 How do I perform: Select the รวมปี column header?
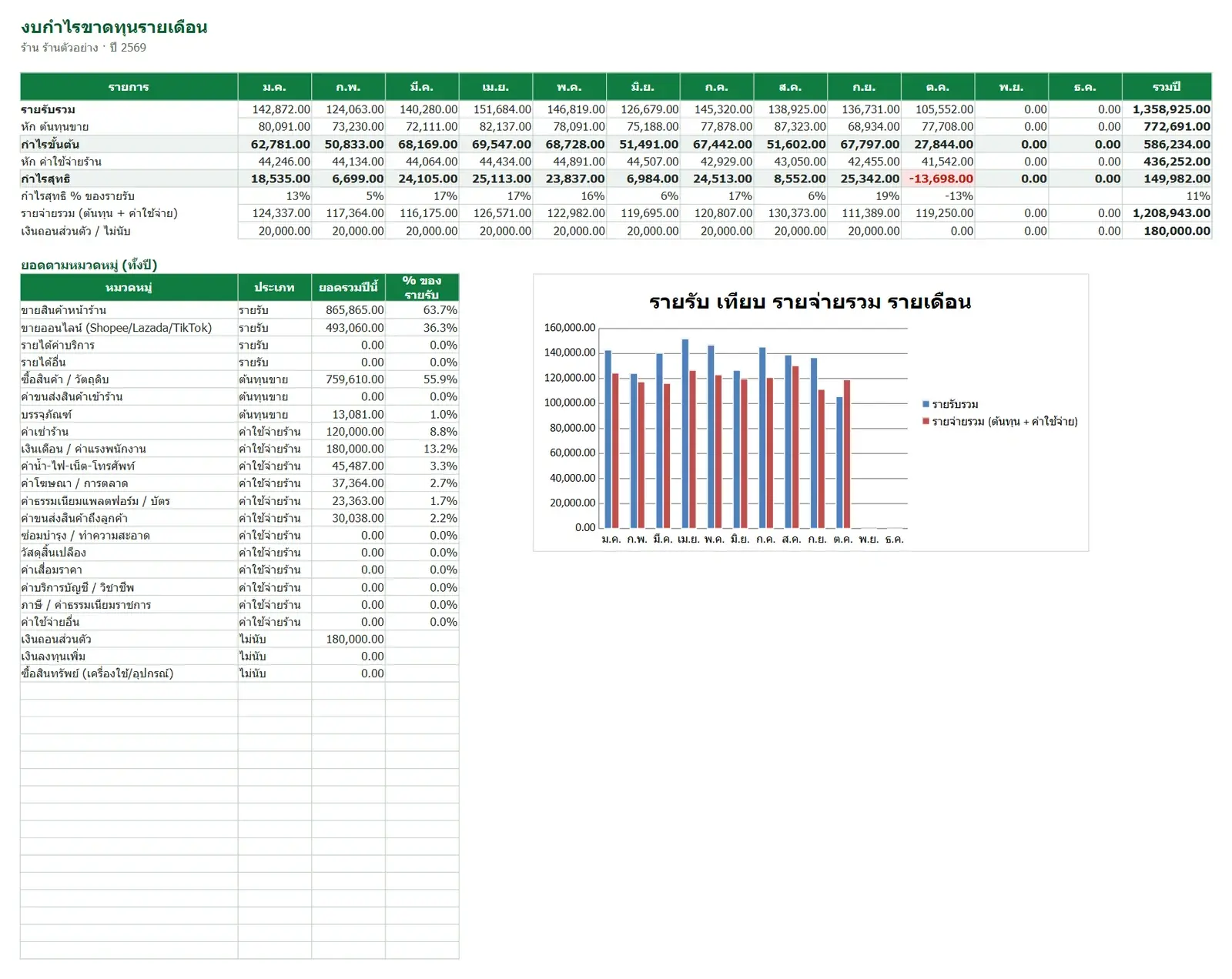click(1167, 87)
